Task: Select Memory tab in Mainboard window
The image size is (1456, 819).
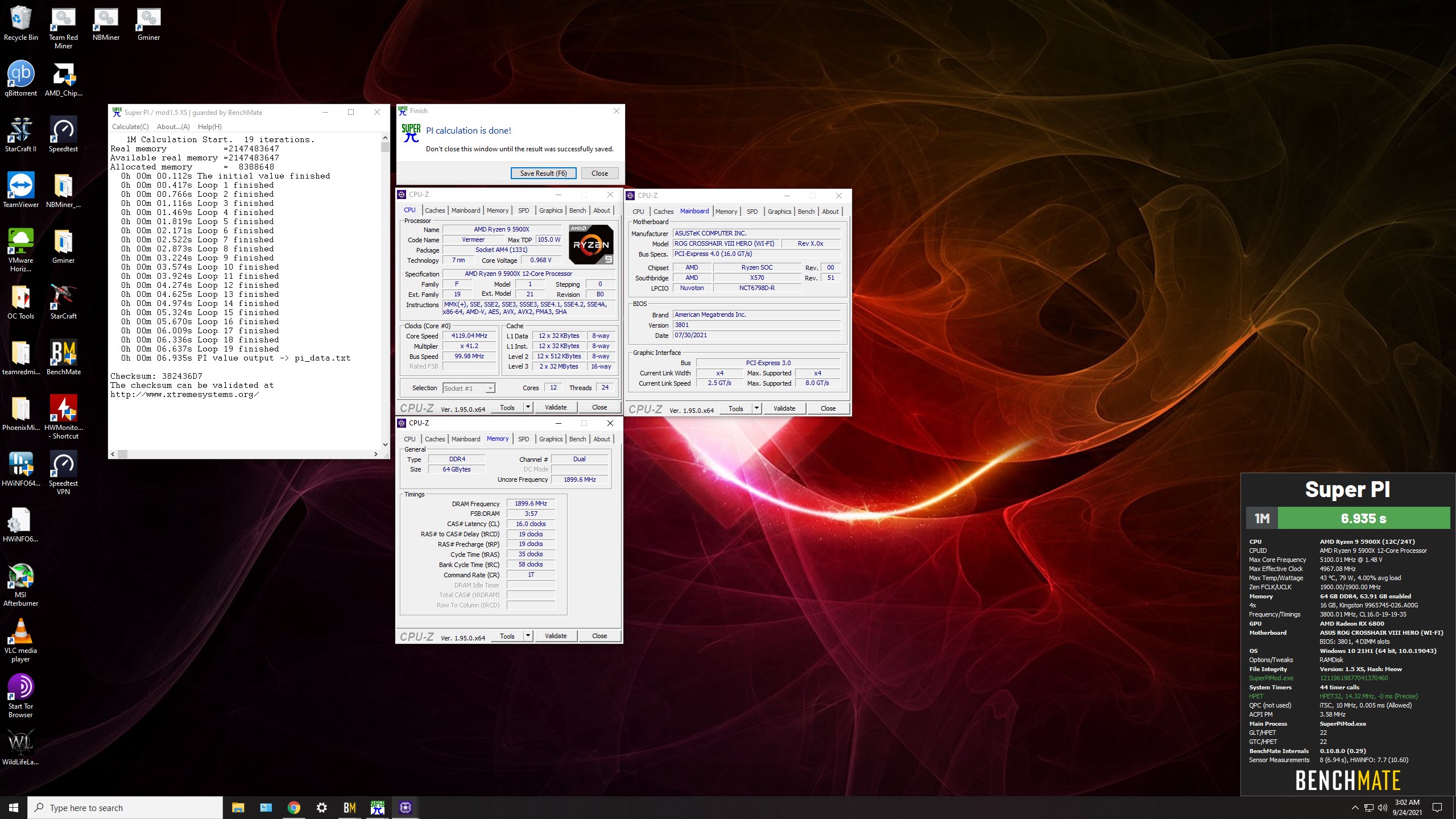Action: (726, 212)
